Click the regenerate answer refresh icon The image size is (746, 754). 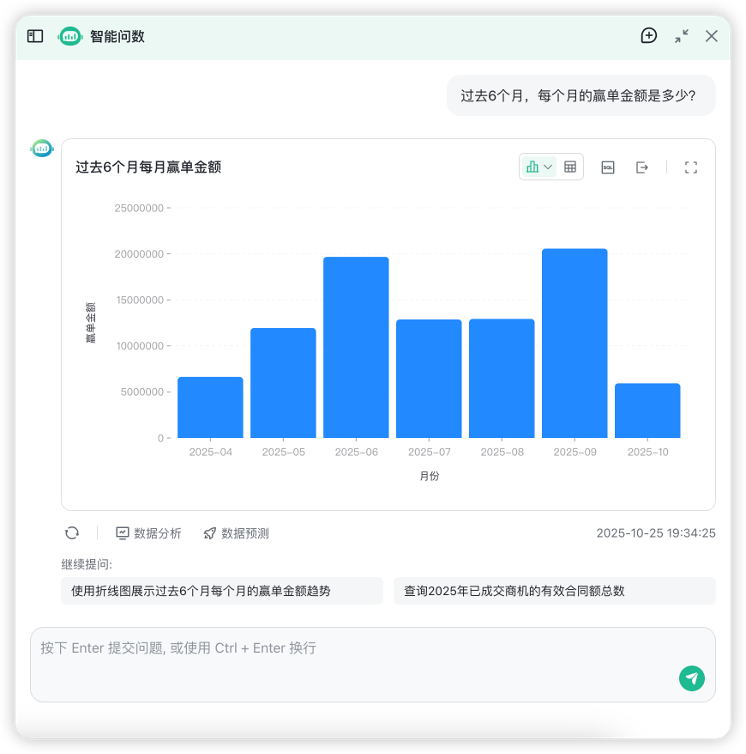[x=72, y=533]
